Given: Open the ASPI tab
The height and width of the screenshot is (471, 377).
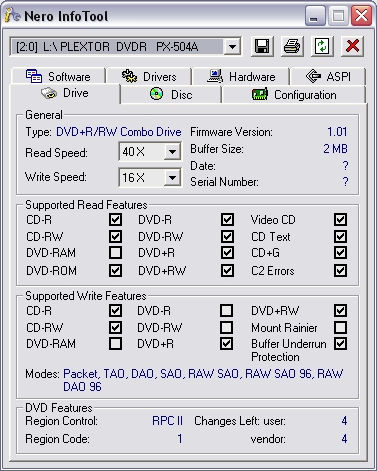Looking at the screenshot, I should pyautogui.click(x=328, y=76).
